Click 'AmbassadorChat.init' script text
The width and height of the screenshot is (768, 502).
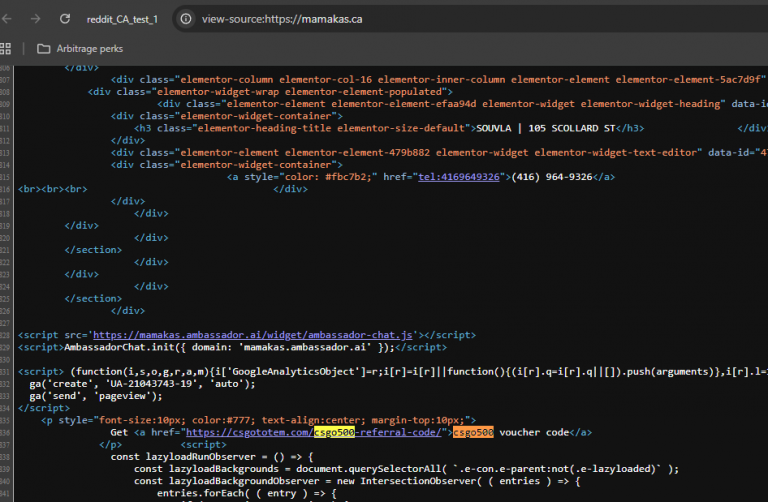pos(119,347)
